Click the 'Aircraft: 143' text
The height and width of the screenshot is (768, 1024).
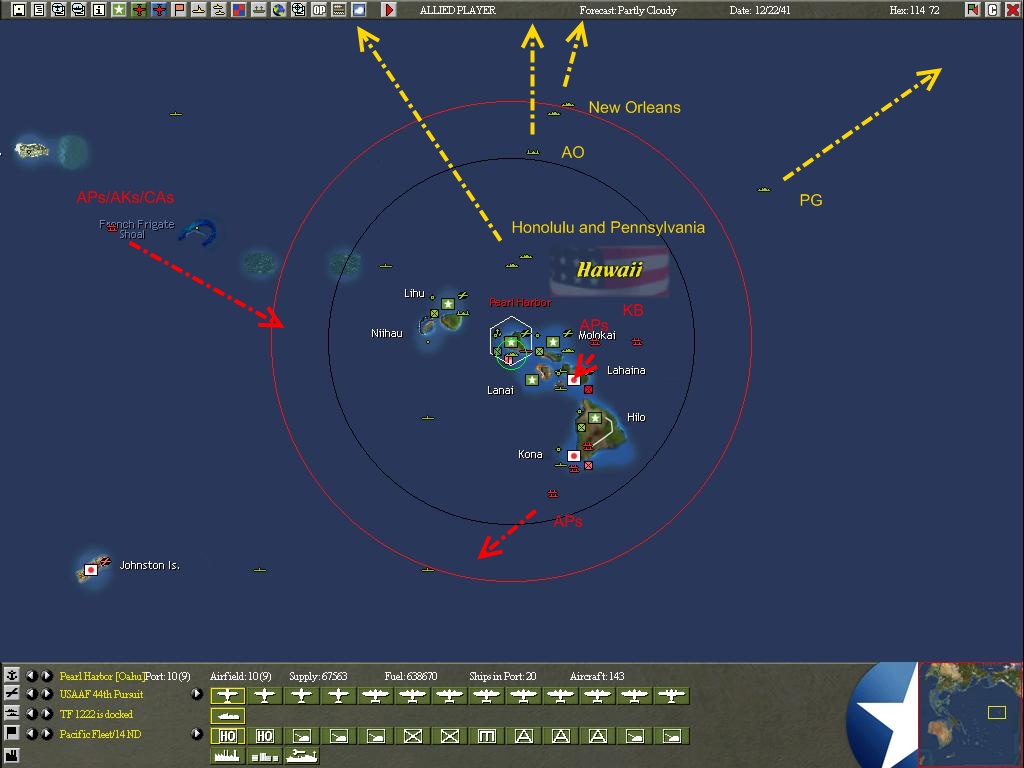596,676
